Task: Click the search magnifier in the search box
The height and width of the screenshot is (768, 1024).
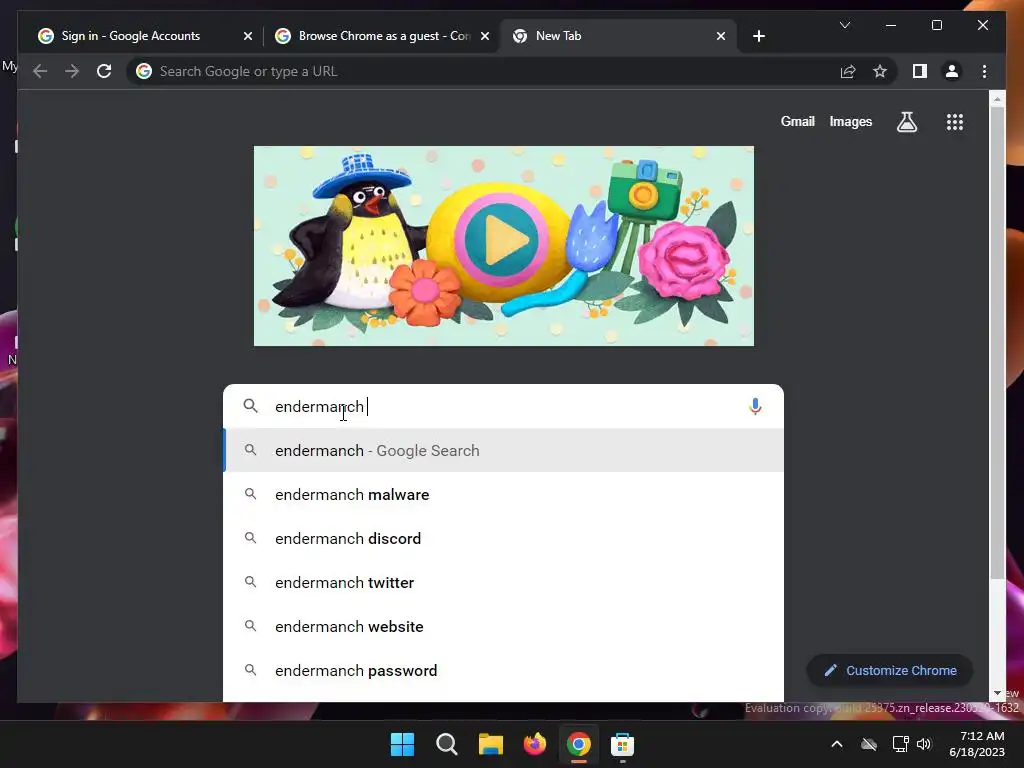Action: [250, 406]
